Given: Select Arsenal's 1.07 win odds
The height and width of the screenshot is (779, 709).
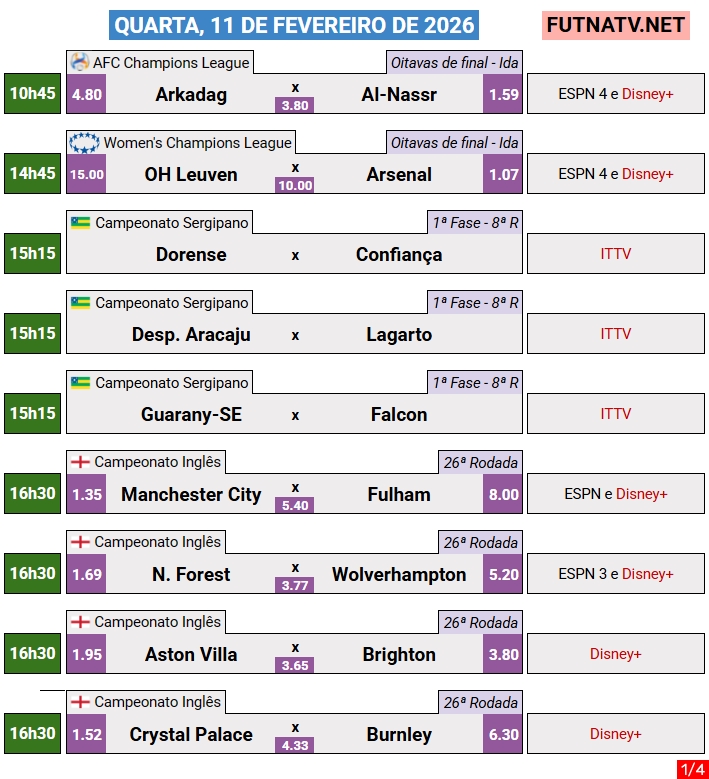Looking at the screenshot, I should click(503, 175).
